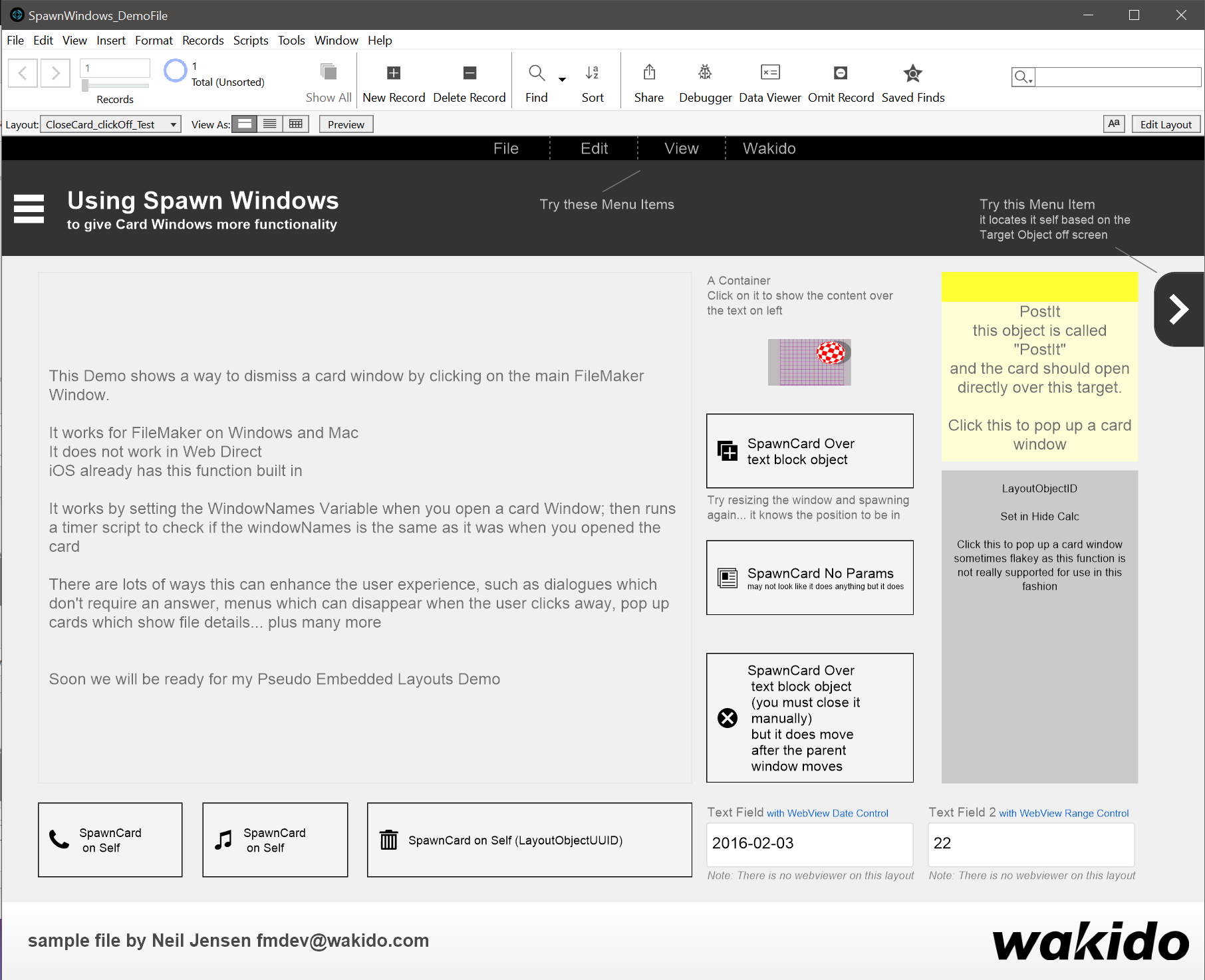
Task: Click the Omit Record icon
Action: pos(840,73)
